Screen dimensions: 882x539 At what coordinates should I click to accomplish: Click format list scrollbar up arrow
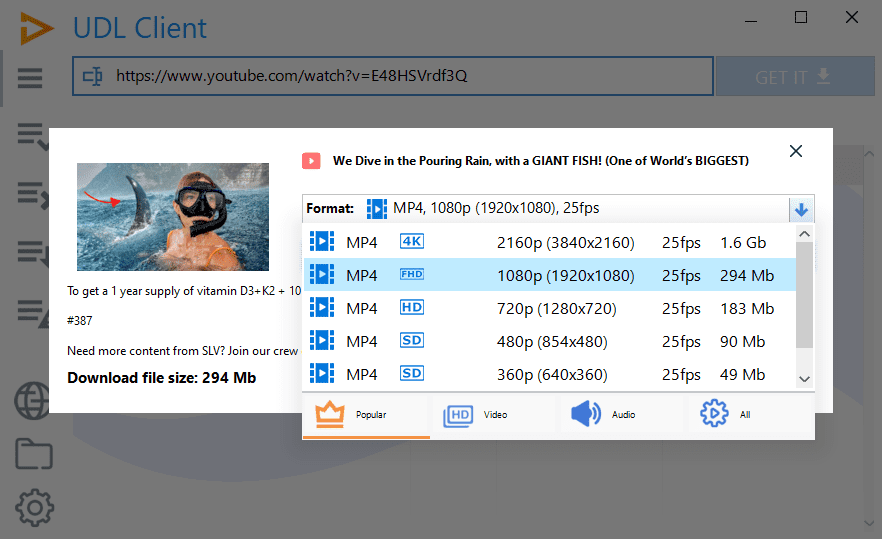coord(804,233)
